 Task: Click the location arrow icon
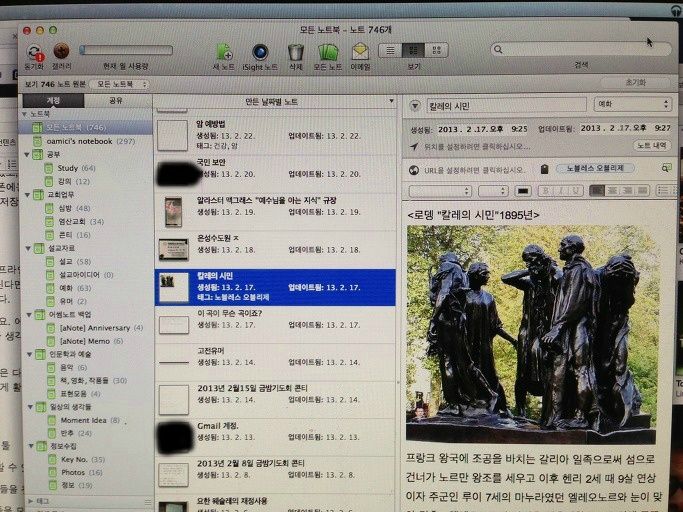point(414,146)
